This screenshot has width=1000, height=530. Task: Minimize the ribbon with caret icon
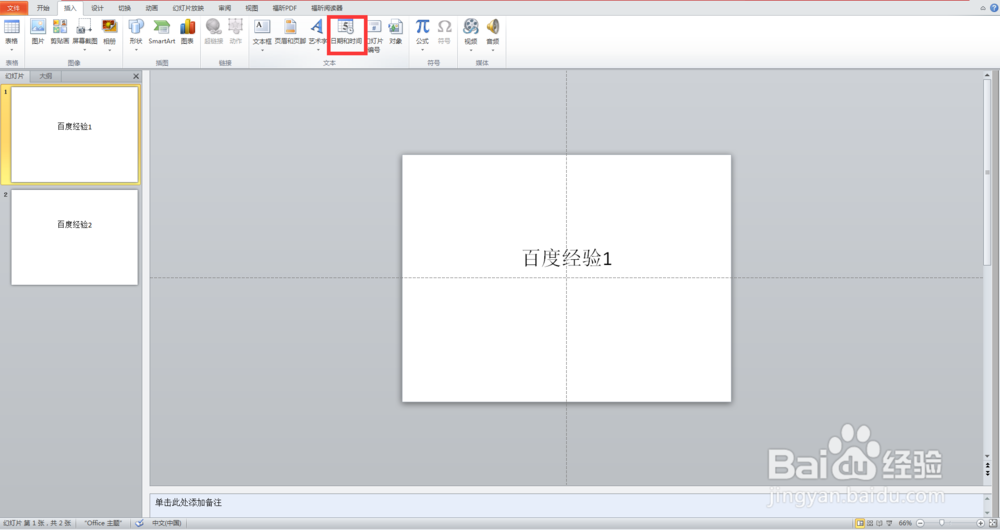click(x=983, y=8)
